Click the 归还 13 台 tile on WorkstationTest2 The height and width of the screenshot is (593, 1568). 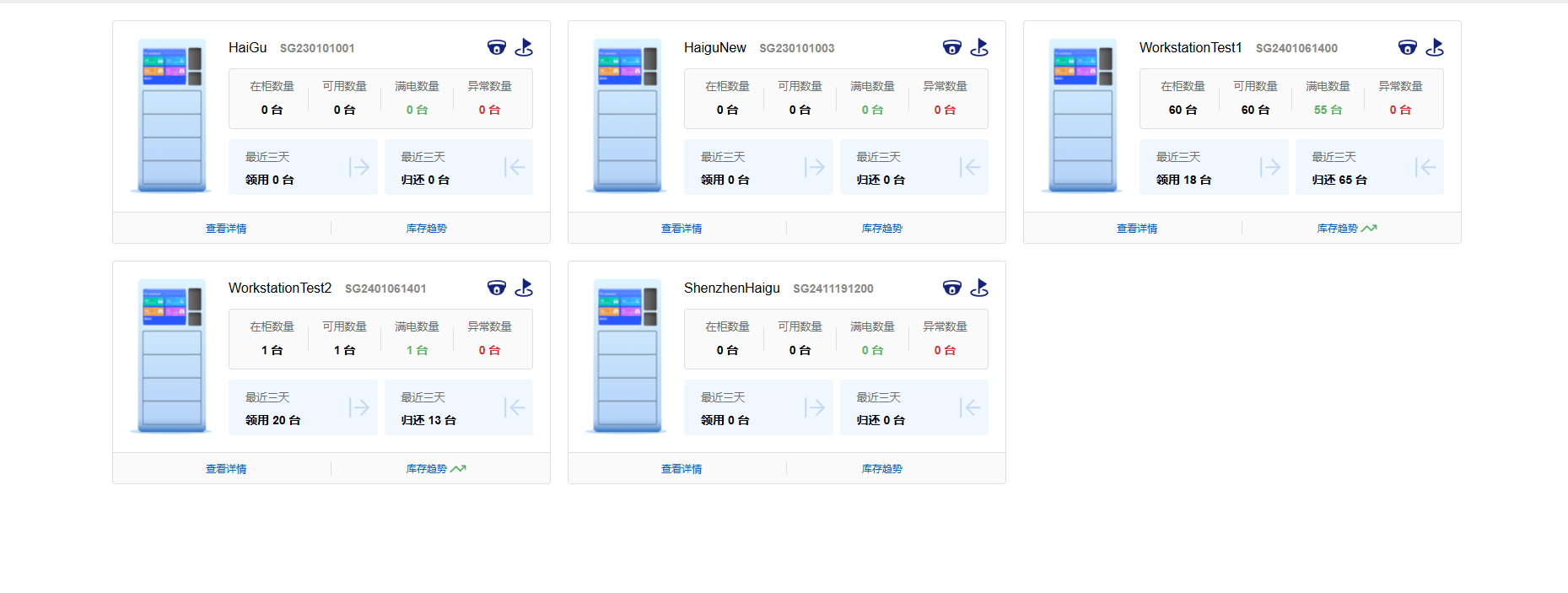pos(459,408)
